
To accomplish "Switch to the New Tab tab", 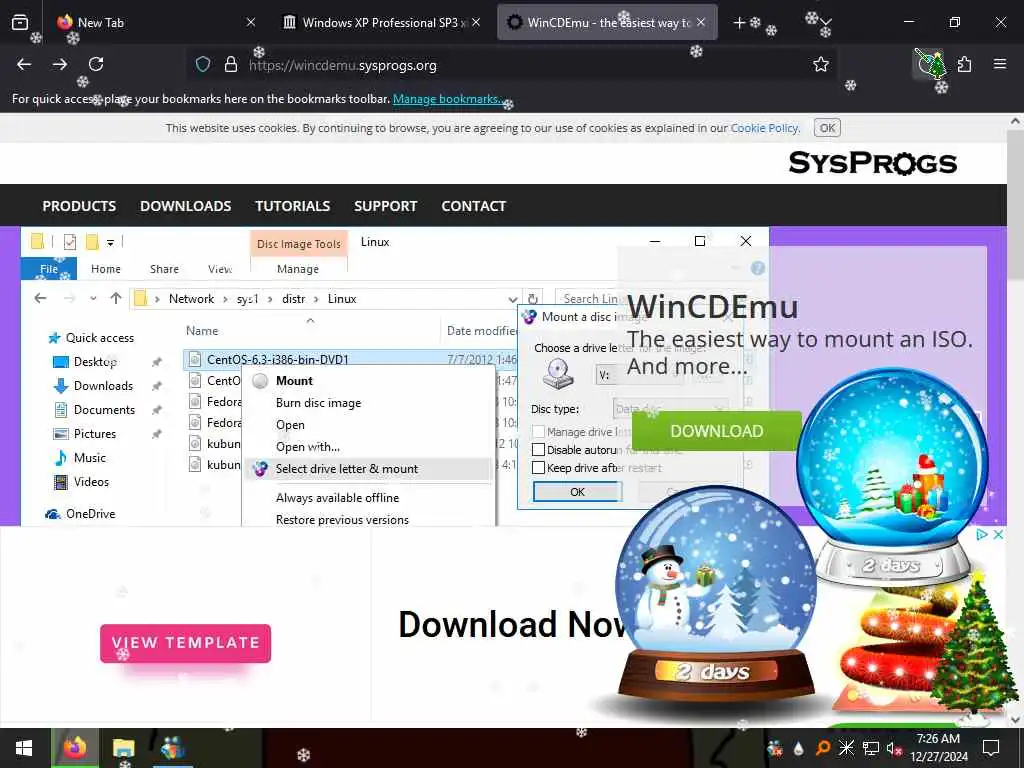I will pyautogui.click(x=152, y=22).
